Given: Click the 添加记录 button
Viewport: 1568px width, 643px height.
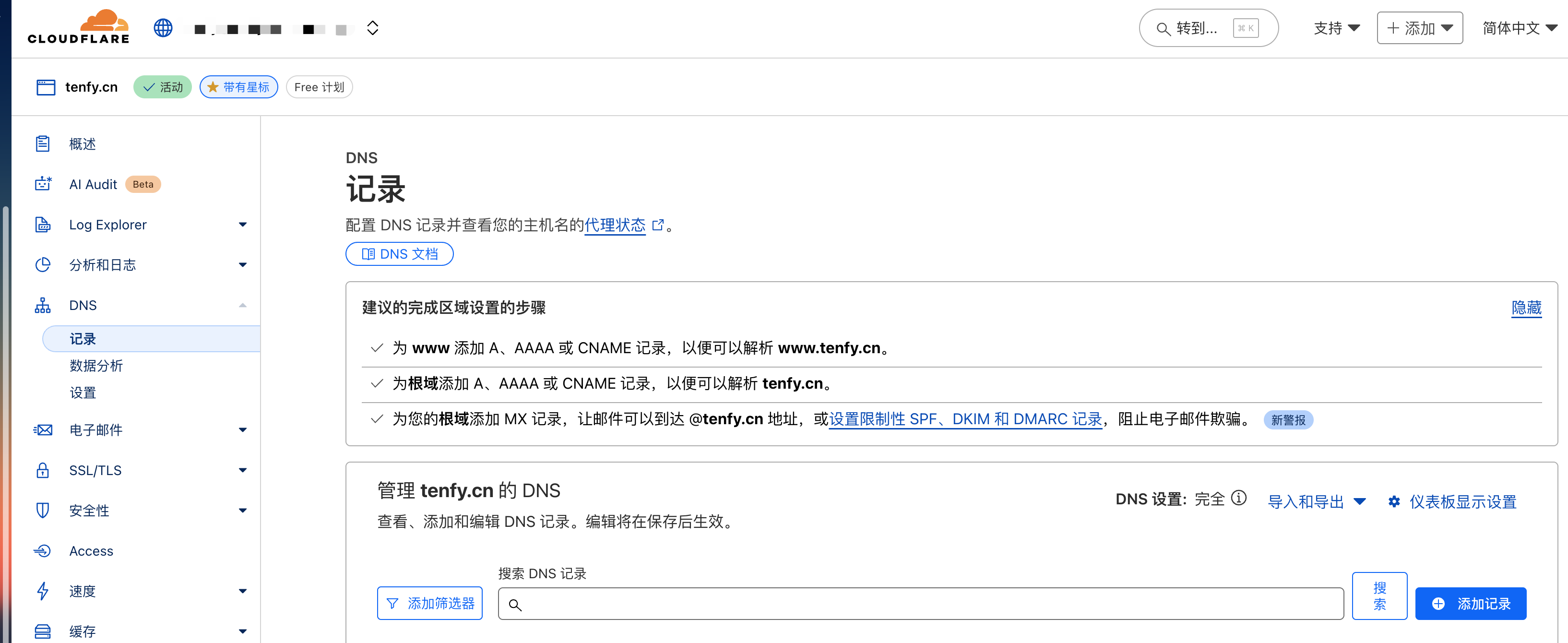Looking at the screenshot, I should pyautogui.click(x=1470, y=604).
